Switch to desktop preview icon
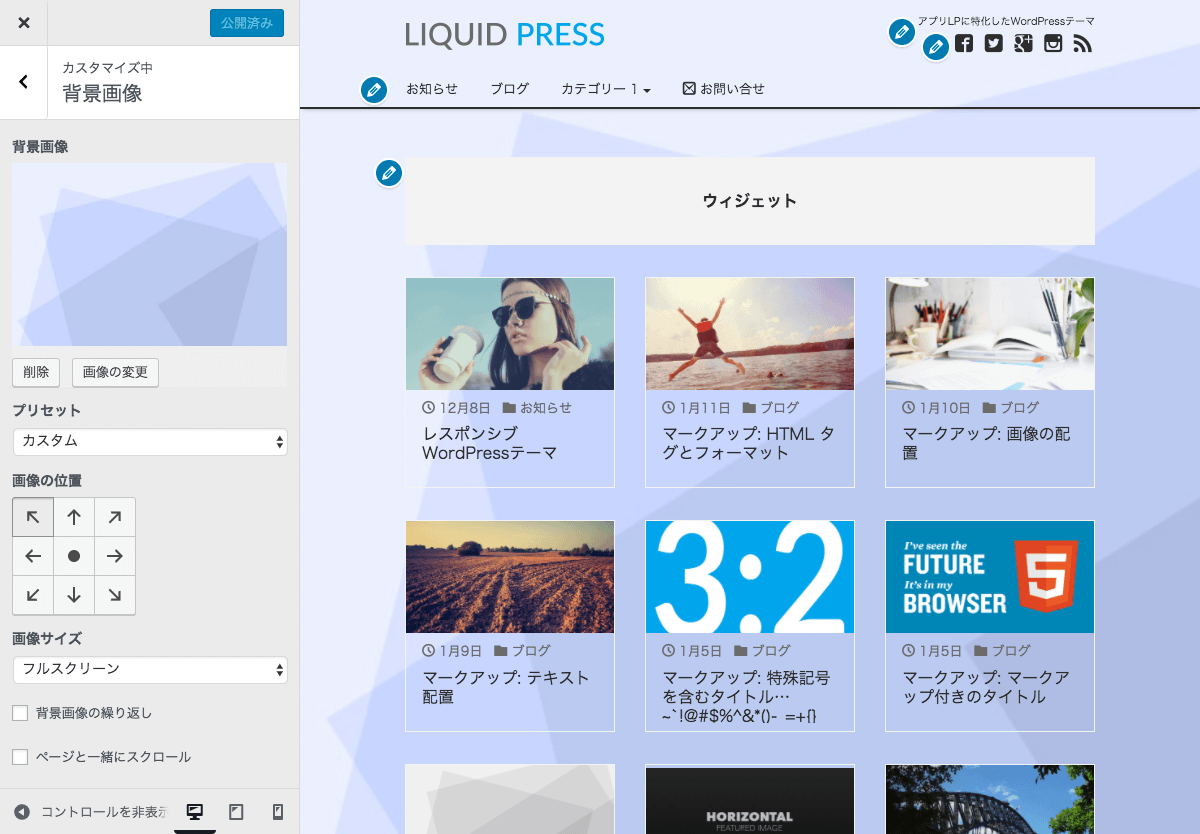The width and height of the screenshot is (1200, 834). 195,812
